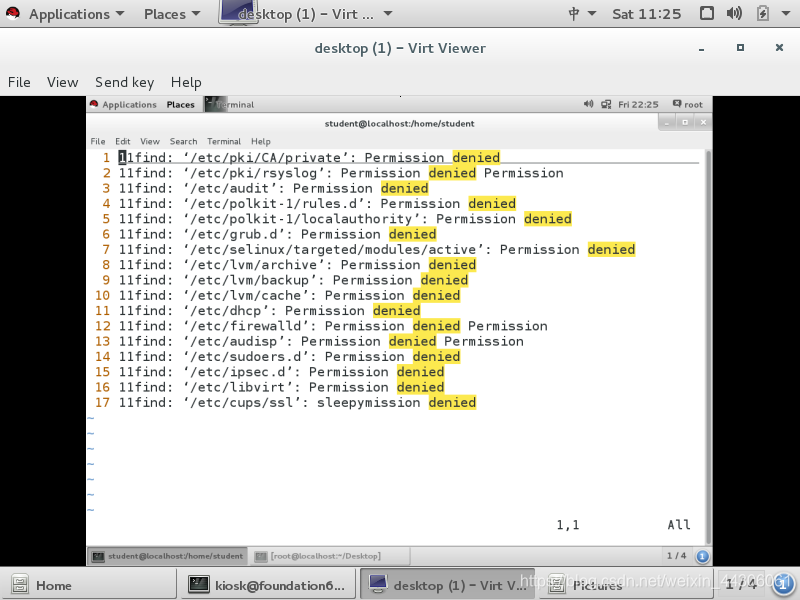Open terminal File menu
Image resolution: width=800 pixels, height=600 pixels.
98,141
